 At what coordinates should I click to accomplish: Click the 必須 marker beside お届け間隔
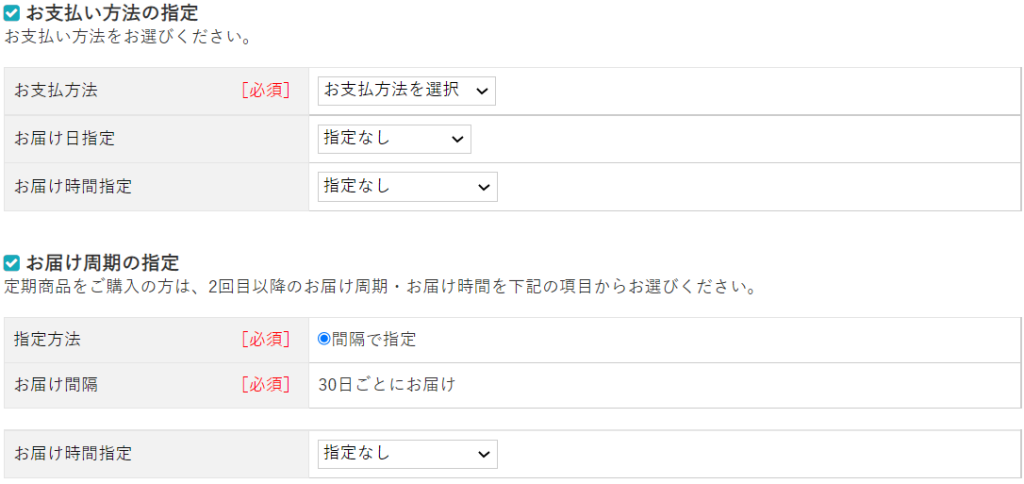(265, 384)
